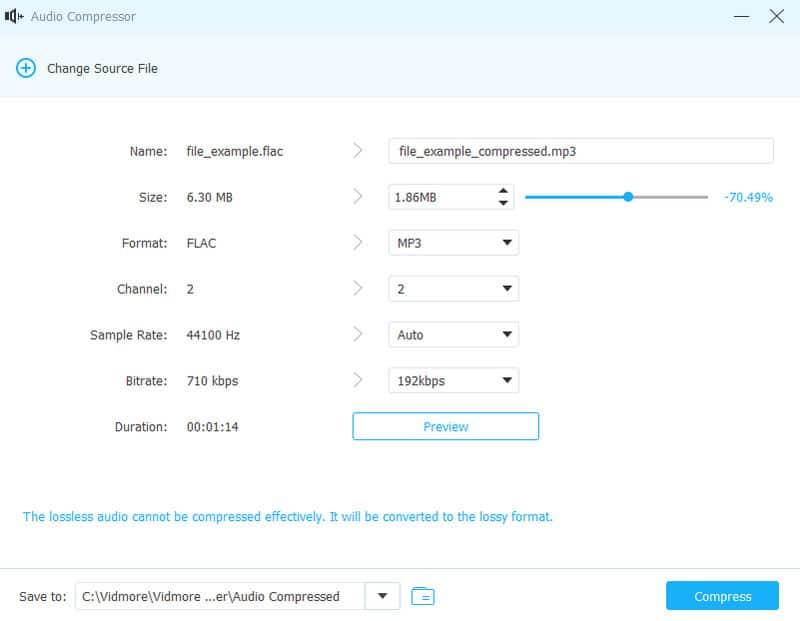The image size is (800, 621).
Task: Click the Audio Compressor speaker icon
Action: point(14,17)
